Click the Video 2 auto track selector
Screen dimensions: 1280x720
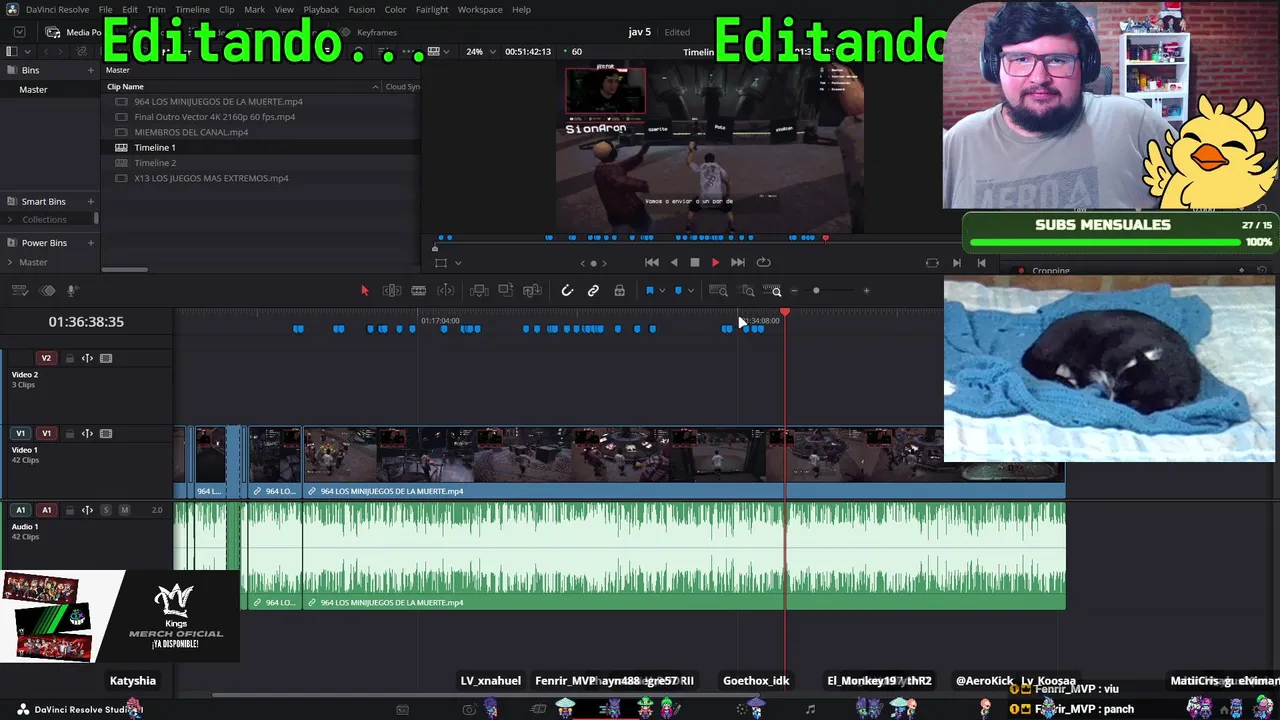tap(87, 358)
